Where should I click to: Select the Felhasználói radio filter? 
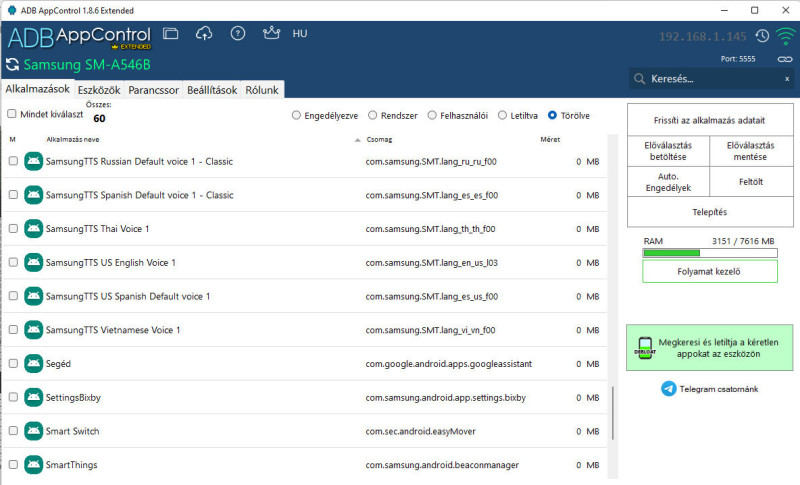[432, 115]
